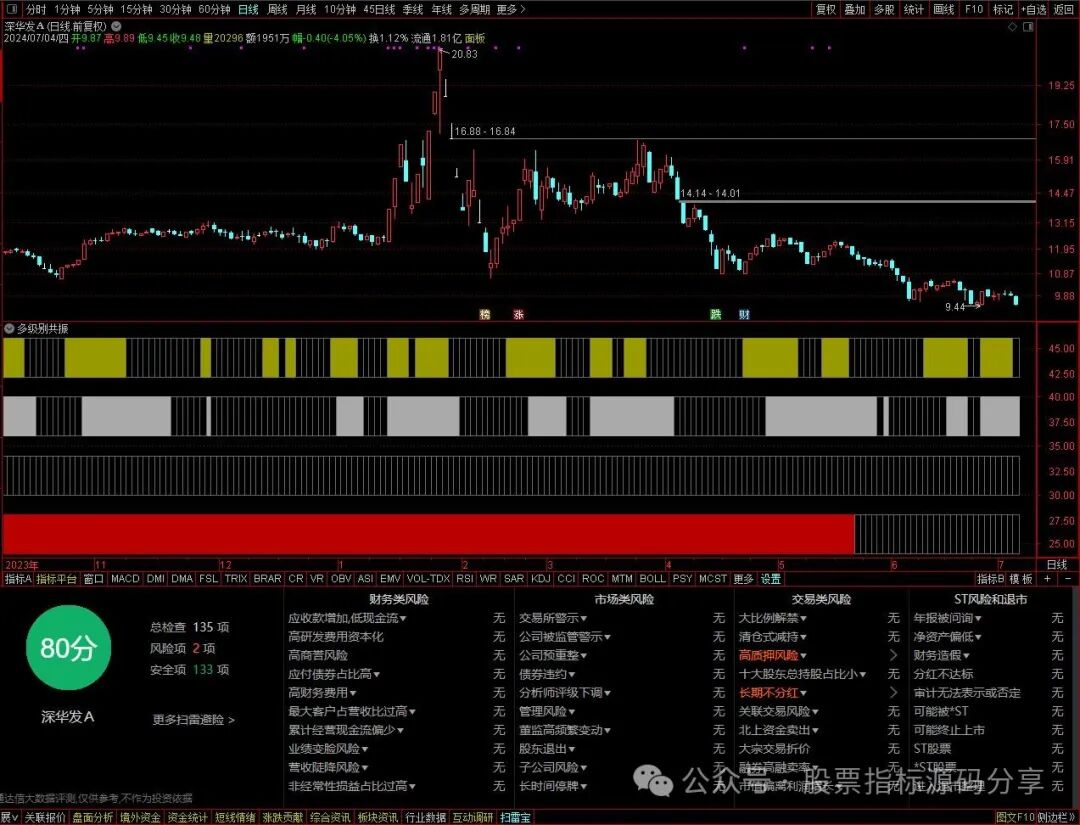
Task: Open the 短线情绪 bottom tab
Action: point(236,817)
